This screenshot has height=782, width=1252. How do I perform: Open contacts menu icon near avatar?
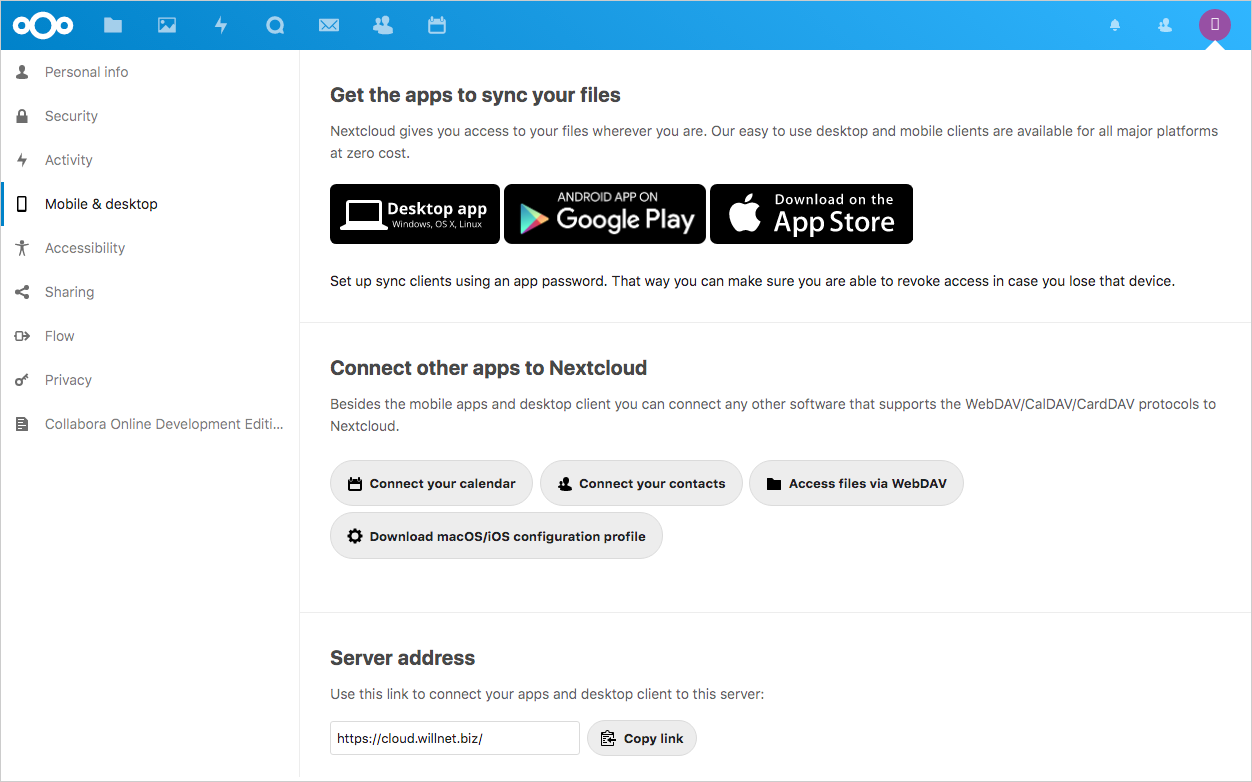(1165, 25)
